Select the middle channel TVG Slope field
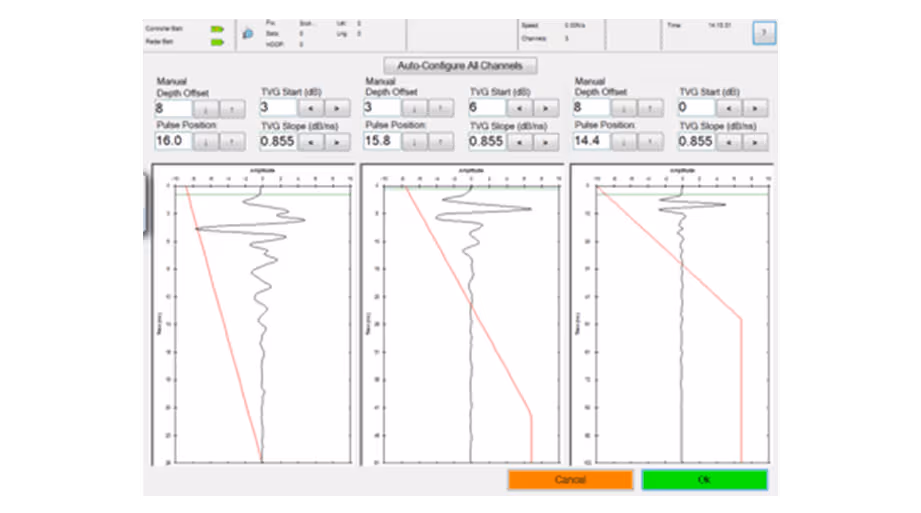Image resolution: width=921 pixels, height=513 pixels. [487, 142]
